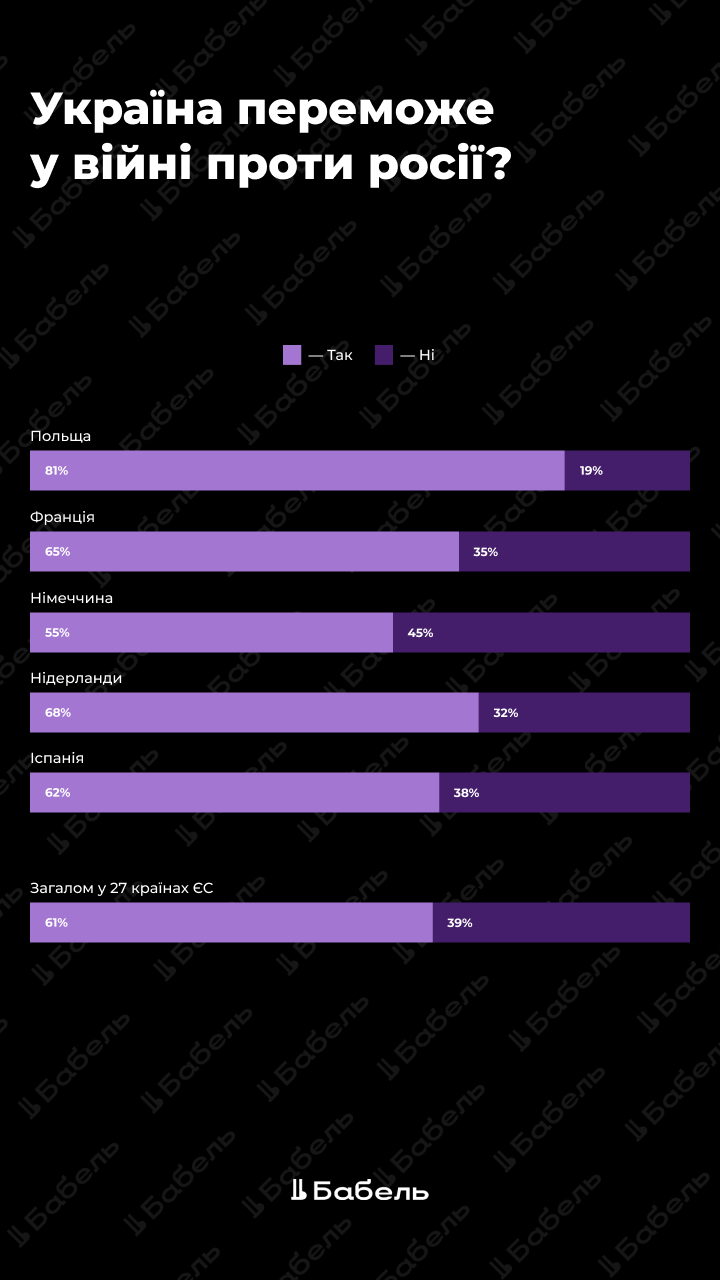Image resolution: width=720 pixels, height=1280 pixels.
Task: Click the Іспанія 62% bar segment
Action: [234, 792]
